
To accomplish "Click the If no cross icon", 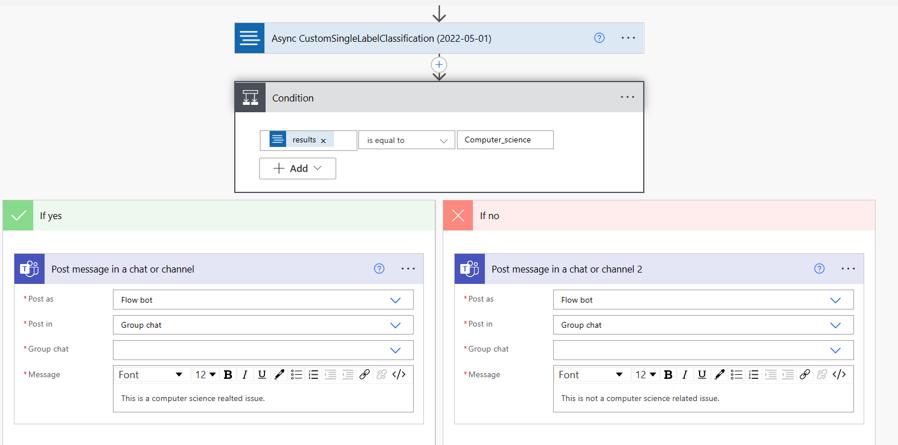I will [458, 215].
